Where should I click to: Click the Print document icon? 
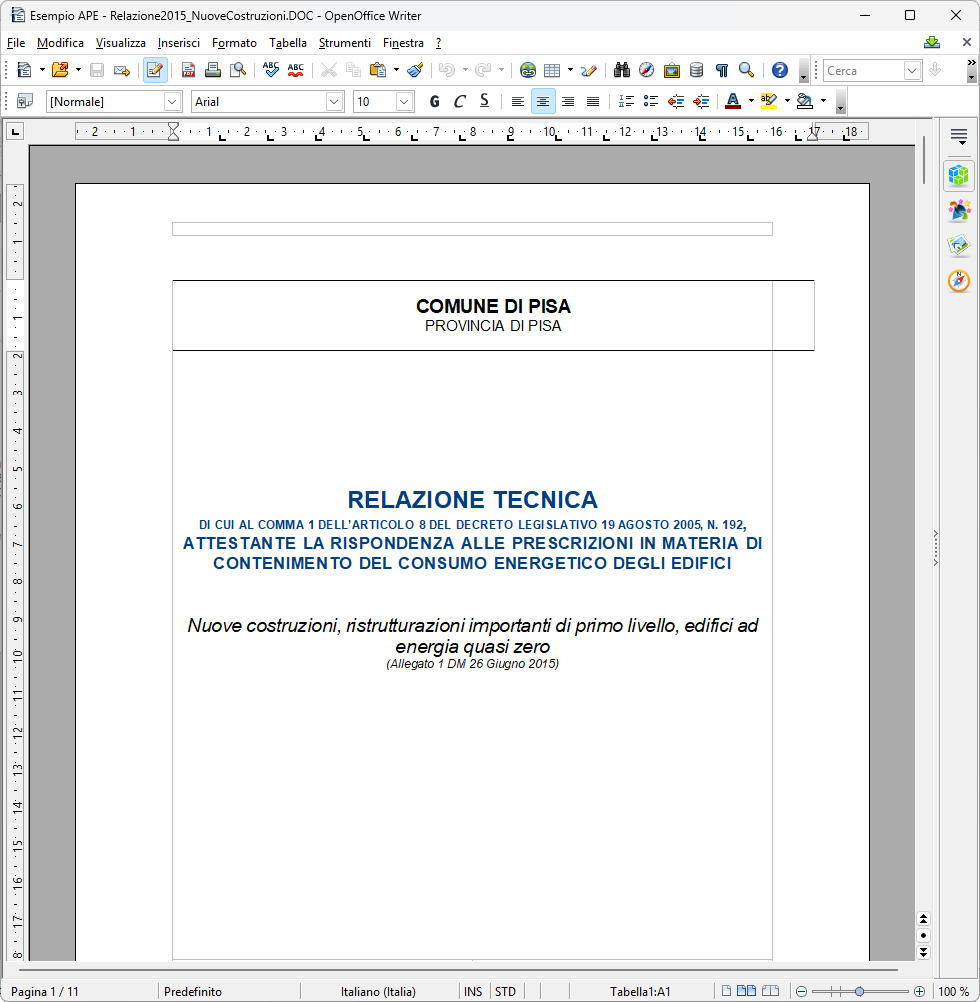[212, 70]
